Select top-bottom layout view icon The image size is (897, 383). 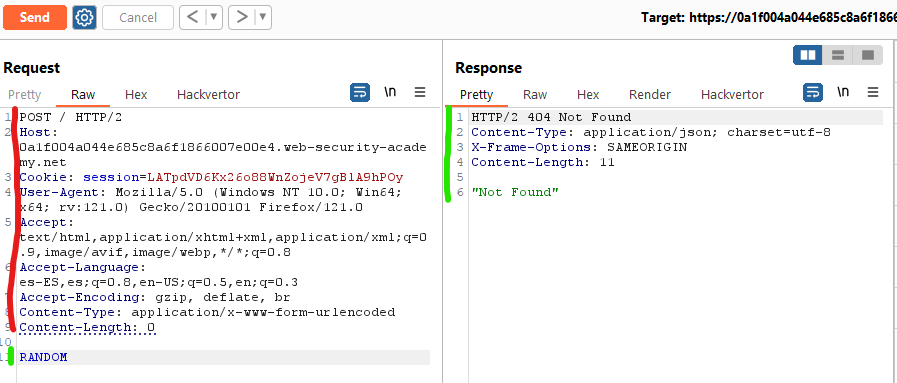[x=838, y=55]
